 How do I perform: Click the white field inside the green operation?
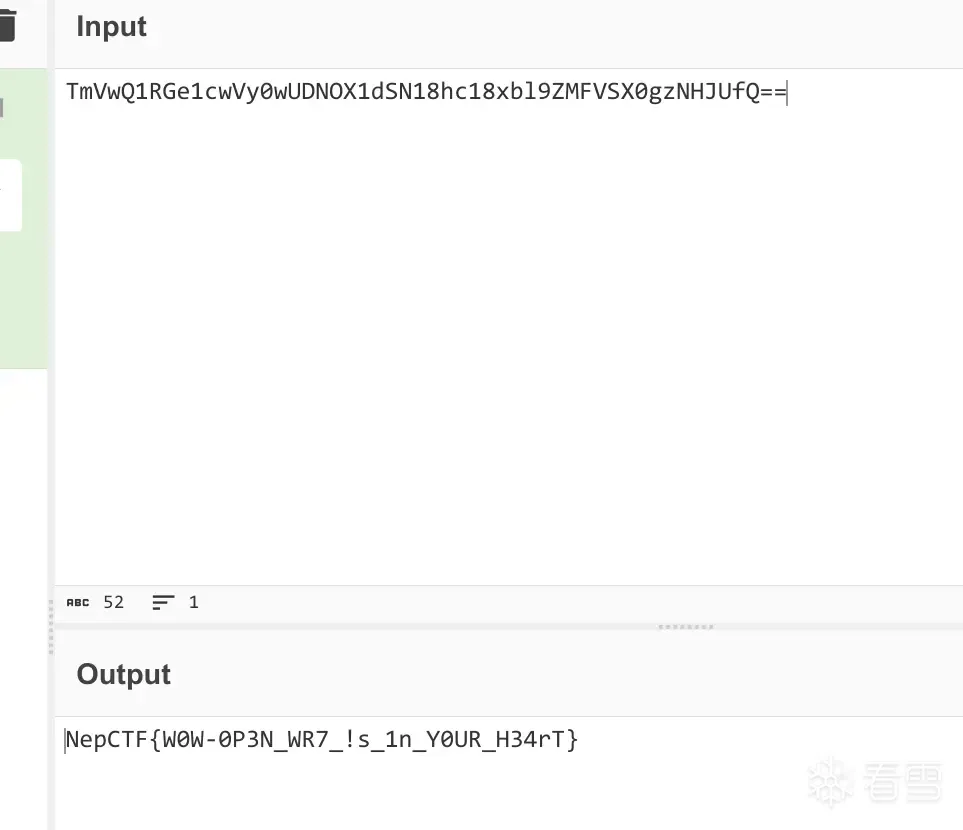(x=10, y=195)
